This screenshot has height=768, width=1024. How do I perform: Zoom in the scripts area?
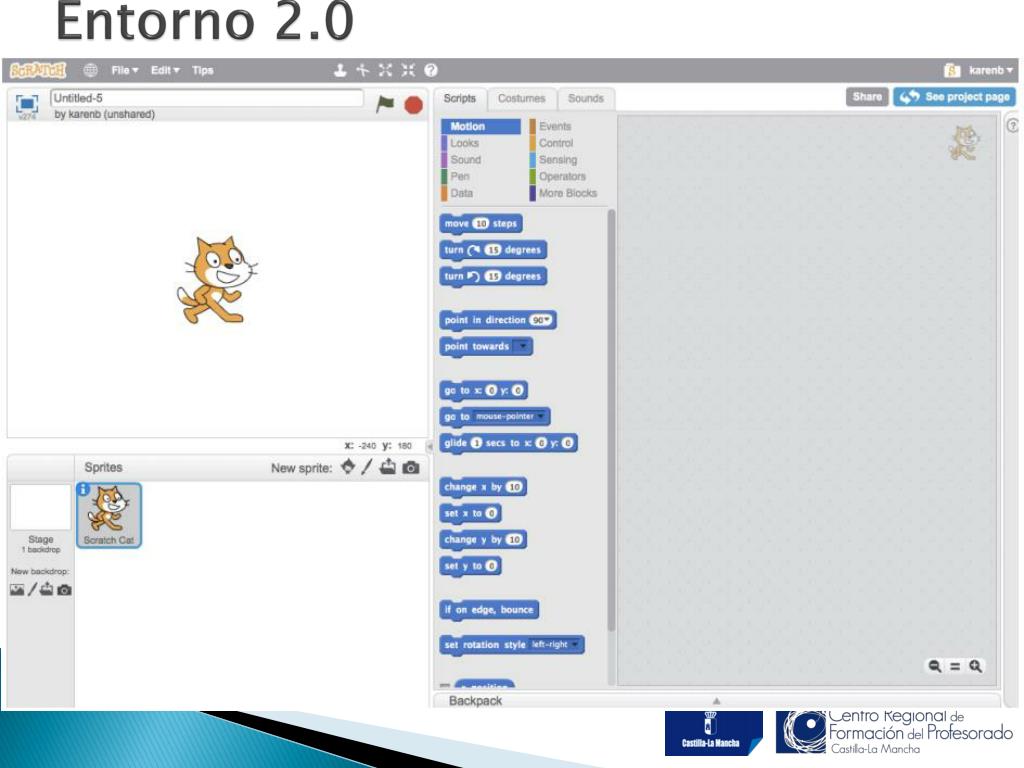pyautogui.click(x=976, y=666)
